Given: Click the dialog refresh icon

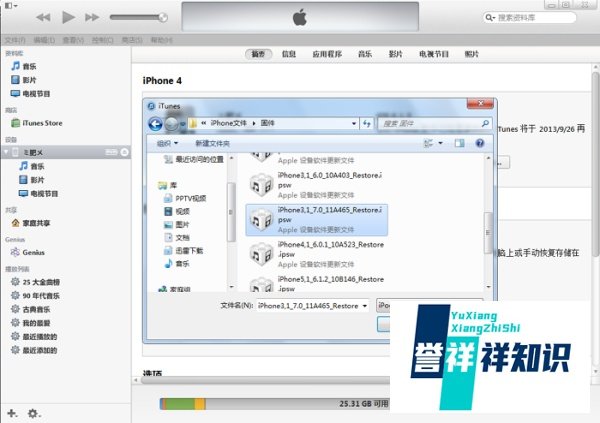Looking at the screenshot, I should pyautogui.click(x=367, y=123).
